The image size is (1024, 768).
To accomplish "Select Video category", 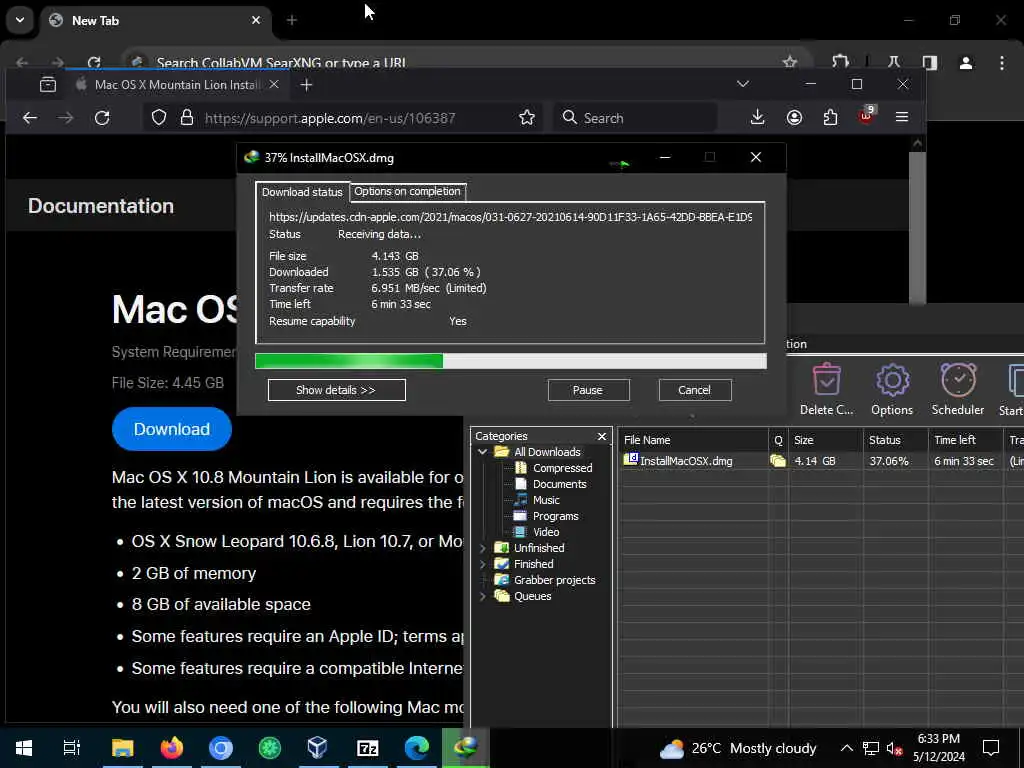I will (x=546, y=532).
